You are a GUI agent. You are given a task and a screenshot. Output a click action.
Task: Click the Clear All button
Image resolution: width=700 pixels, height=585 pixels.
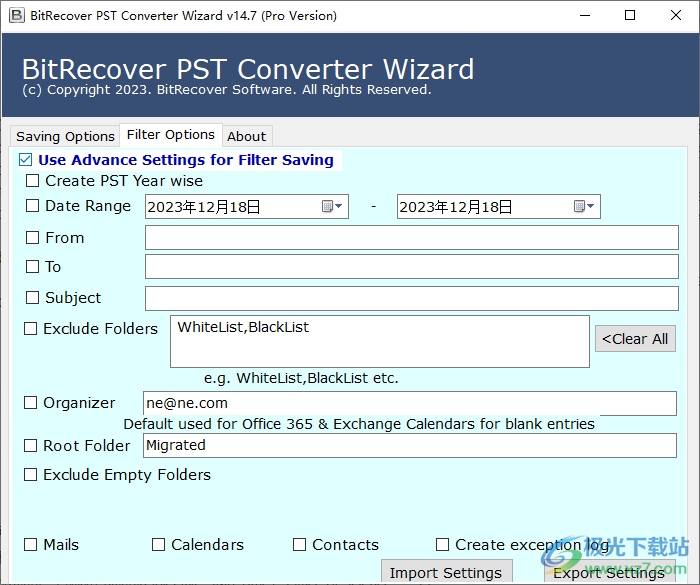[635, 339]
